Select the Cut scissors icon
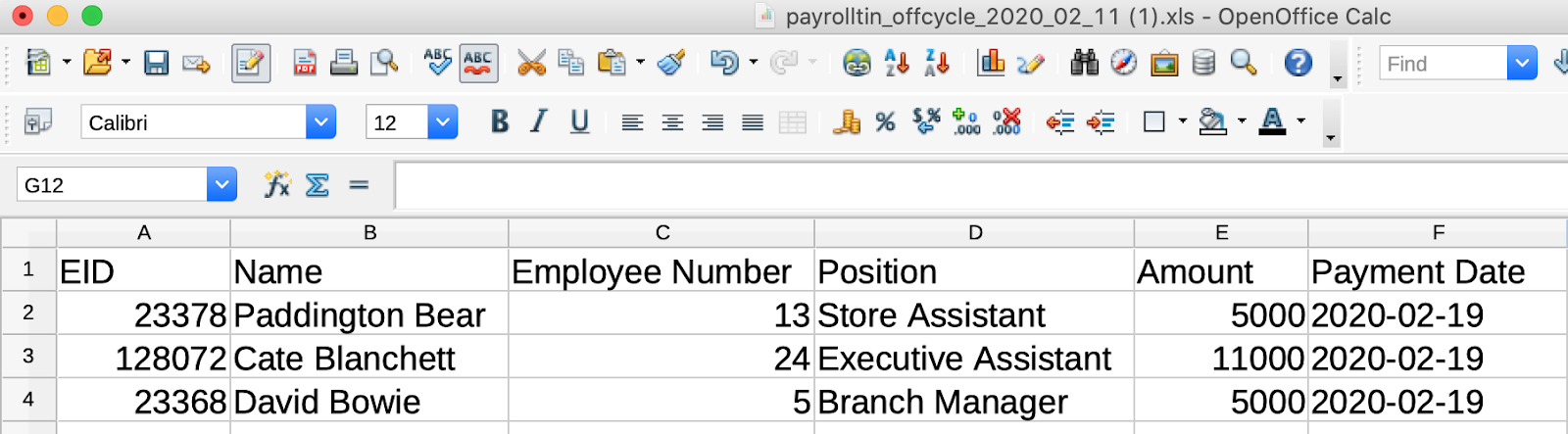Viewport: 1568px width, 434px height. (x=531, y=64)
